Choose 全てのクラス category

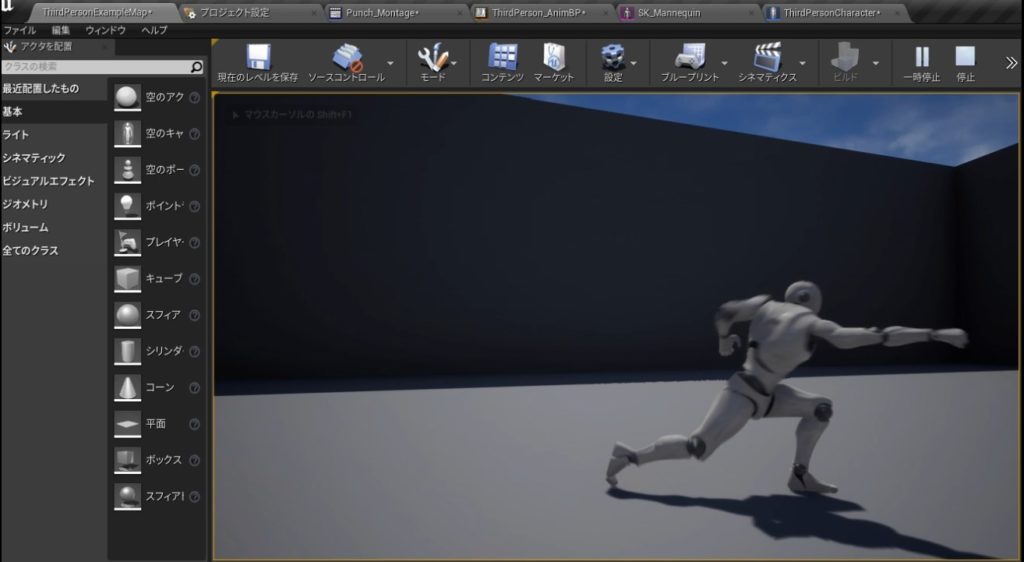pyautogui.click(x=30, y=251)
